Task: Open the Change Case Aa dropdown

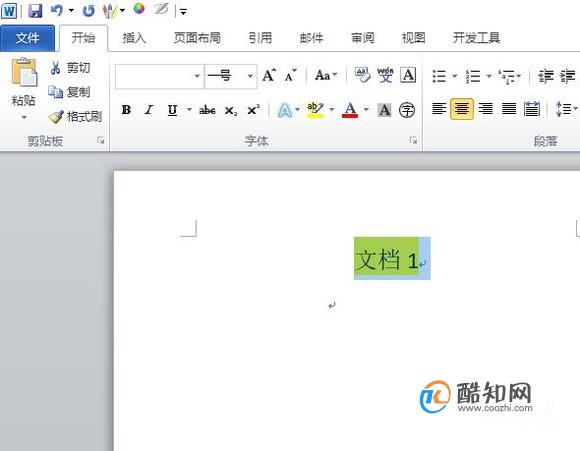Action: [326, 75]
